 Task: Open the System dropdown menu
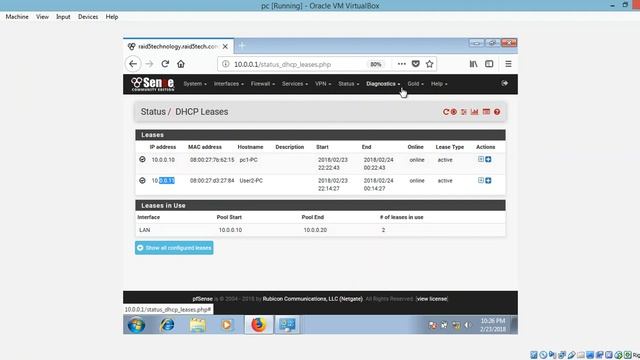(195, 84)
